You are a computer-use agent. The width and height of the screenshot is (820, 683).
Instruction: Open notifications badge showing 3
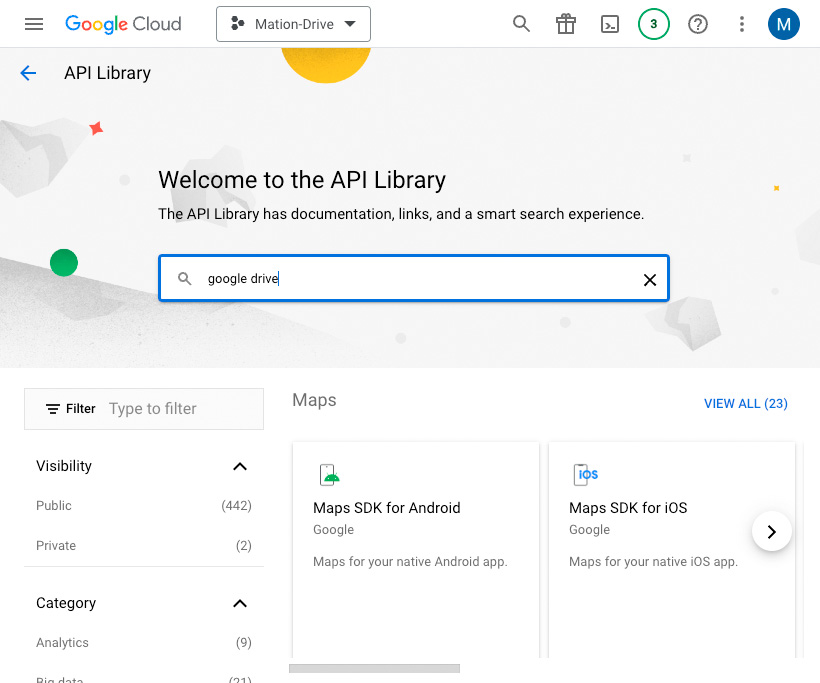(x=654, y=24)
